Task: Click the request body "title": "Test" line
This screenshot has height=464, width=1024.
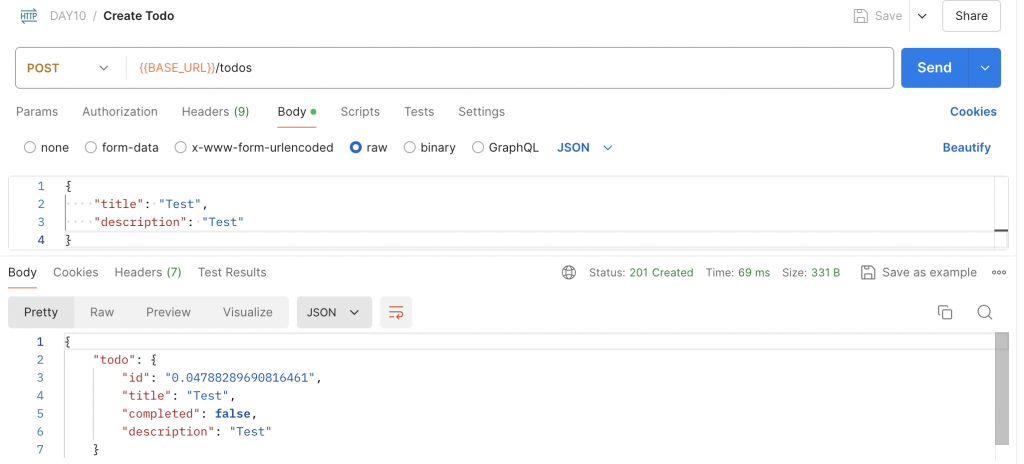Action: pos(151,204)
